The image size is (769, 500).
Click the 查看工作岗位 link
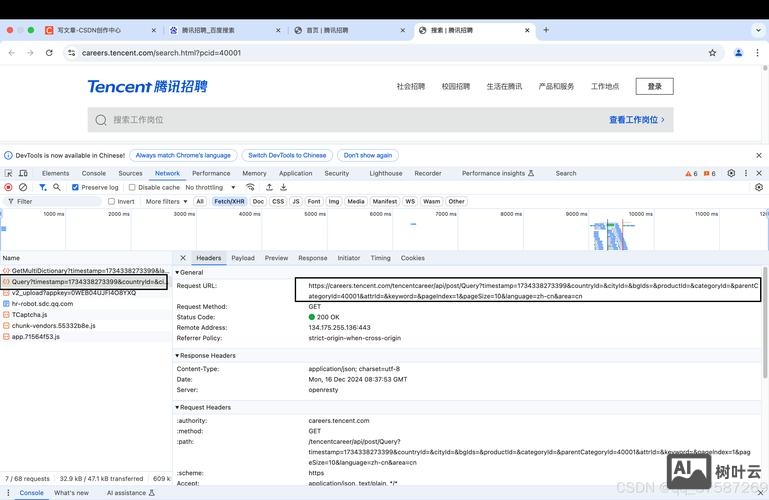coord(637,120)
